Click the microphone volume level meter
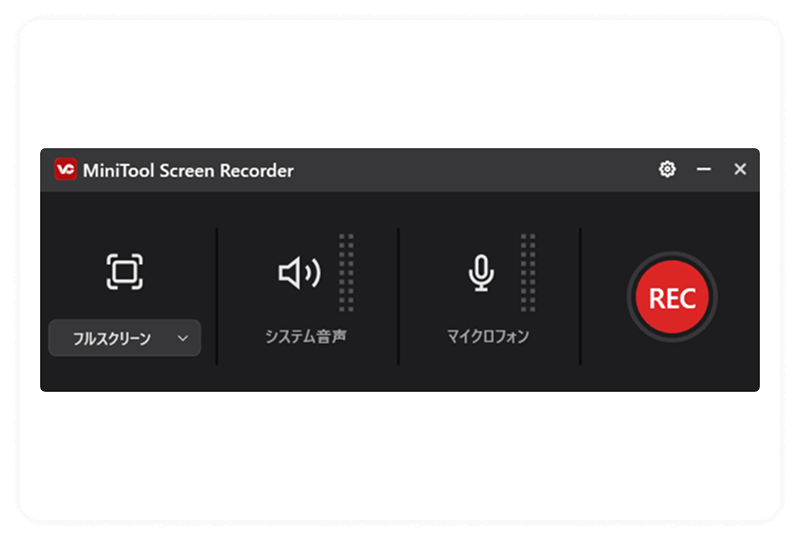Screen dimensions: 800x540 [528, 273]
